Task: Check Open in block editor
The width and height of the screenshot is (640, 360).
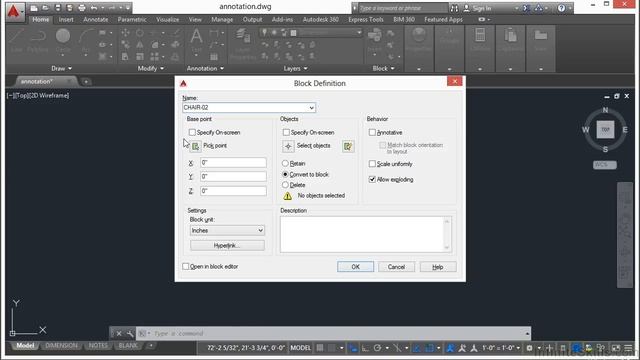Action: [x=186, y=266]
